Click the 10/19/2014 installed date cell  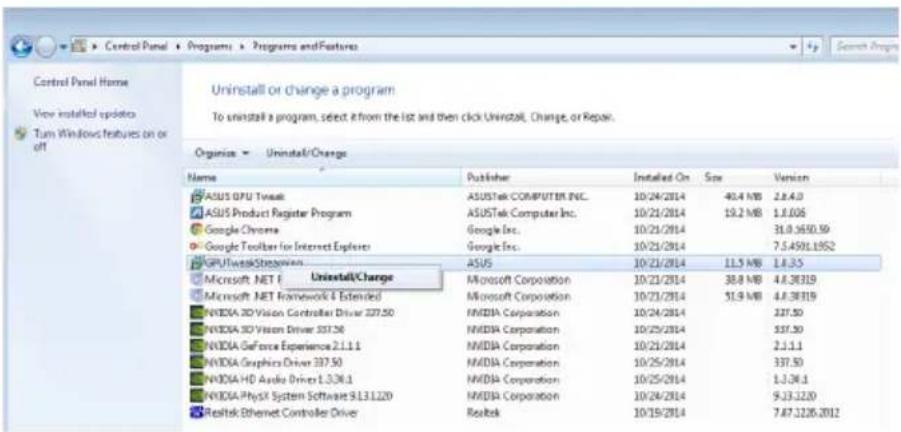pyautogui.click(x=659, y=412)
